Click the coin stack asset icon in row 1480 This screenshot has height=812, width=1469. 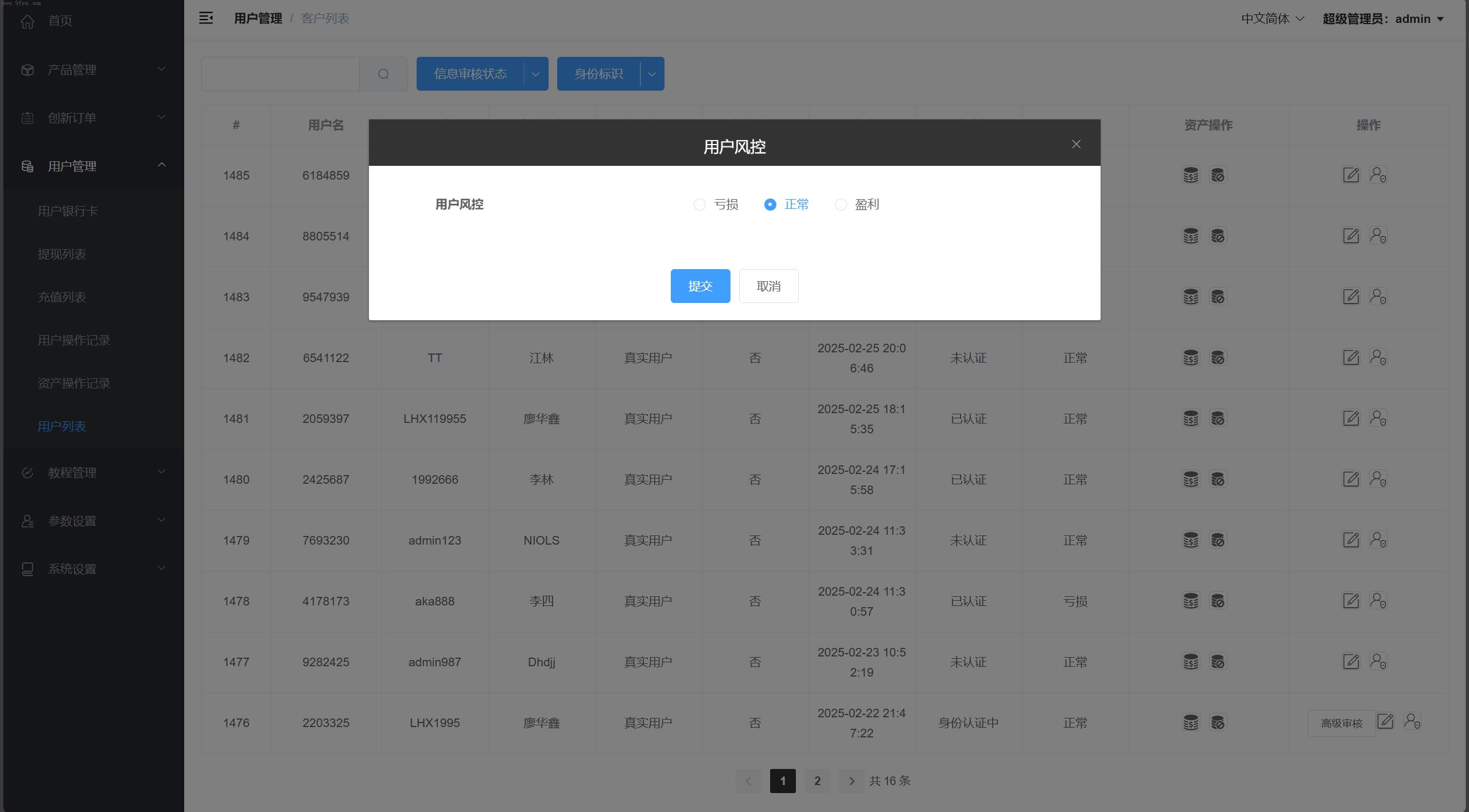(x=1191, y=479)
